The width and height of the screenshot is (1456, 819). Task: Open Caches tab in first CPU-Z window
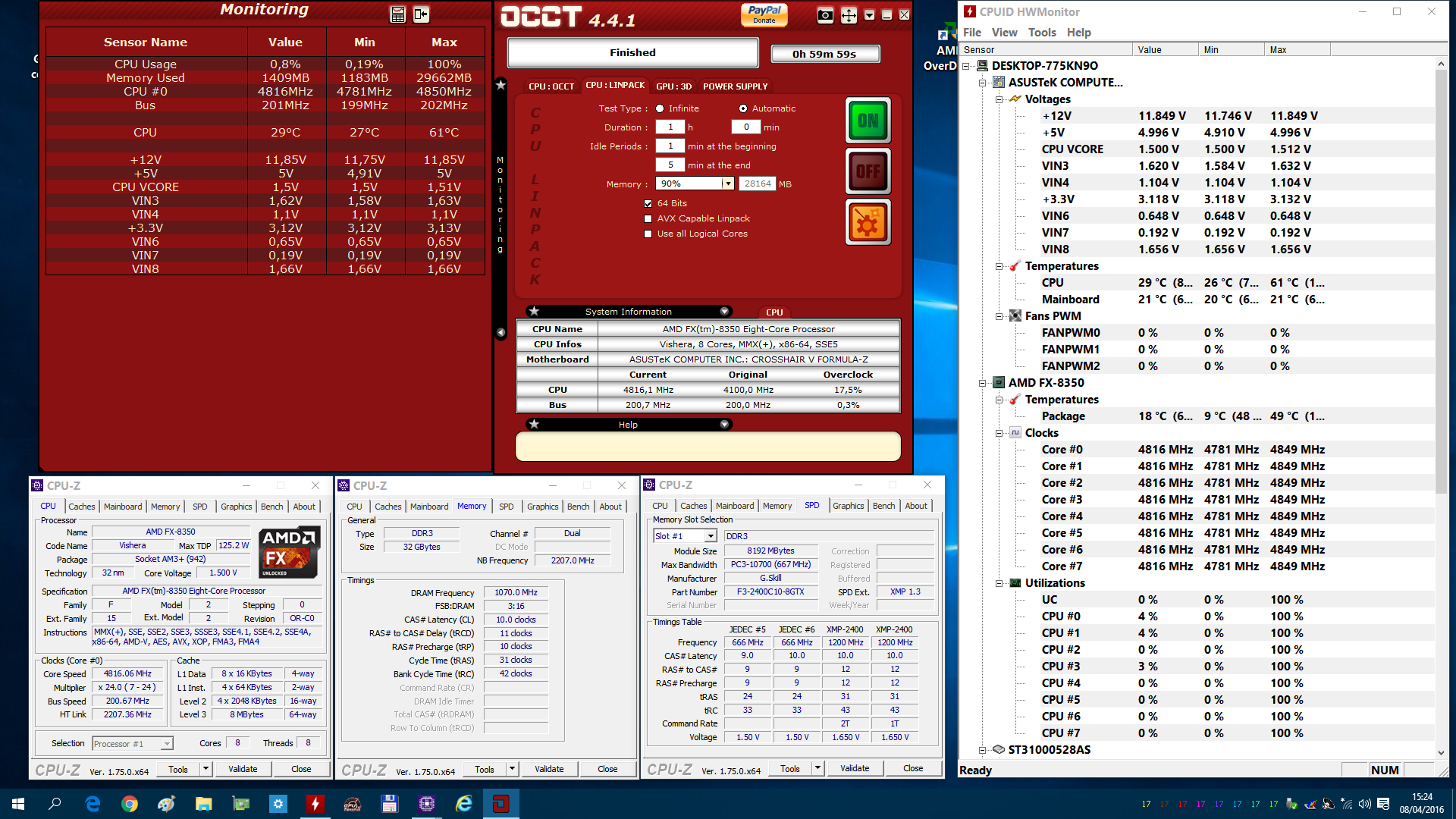click(82, 507)
